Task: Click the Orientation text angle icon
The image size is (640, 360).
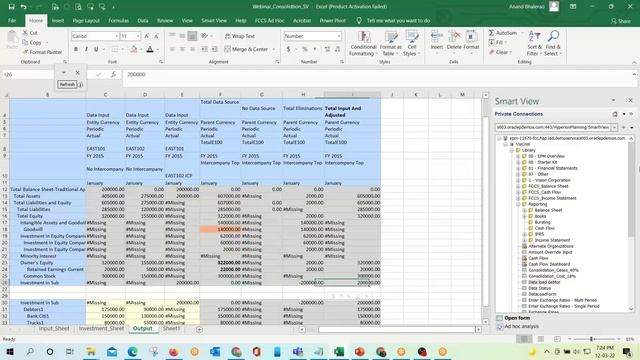Action: pos(204,36)
